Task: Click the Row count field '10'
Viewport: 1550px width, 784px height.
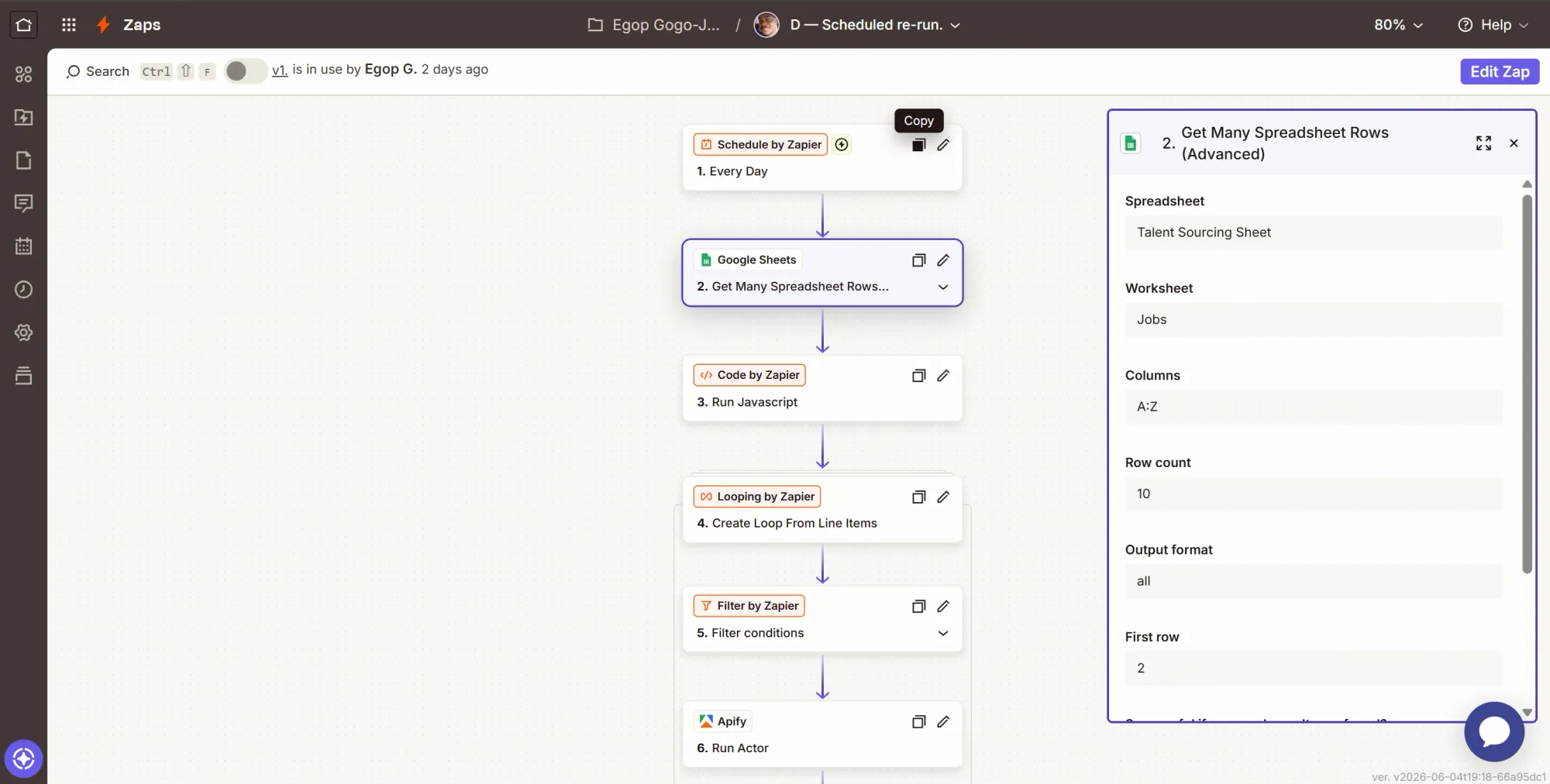Action: click(x=1314, y=494)
